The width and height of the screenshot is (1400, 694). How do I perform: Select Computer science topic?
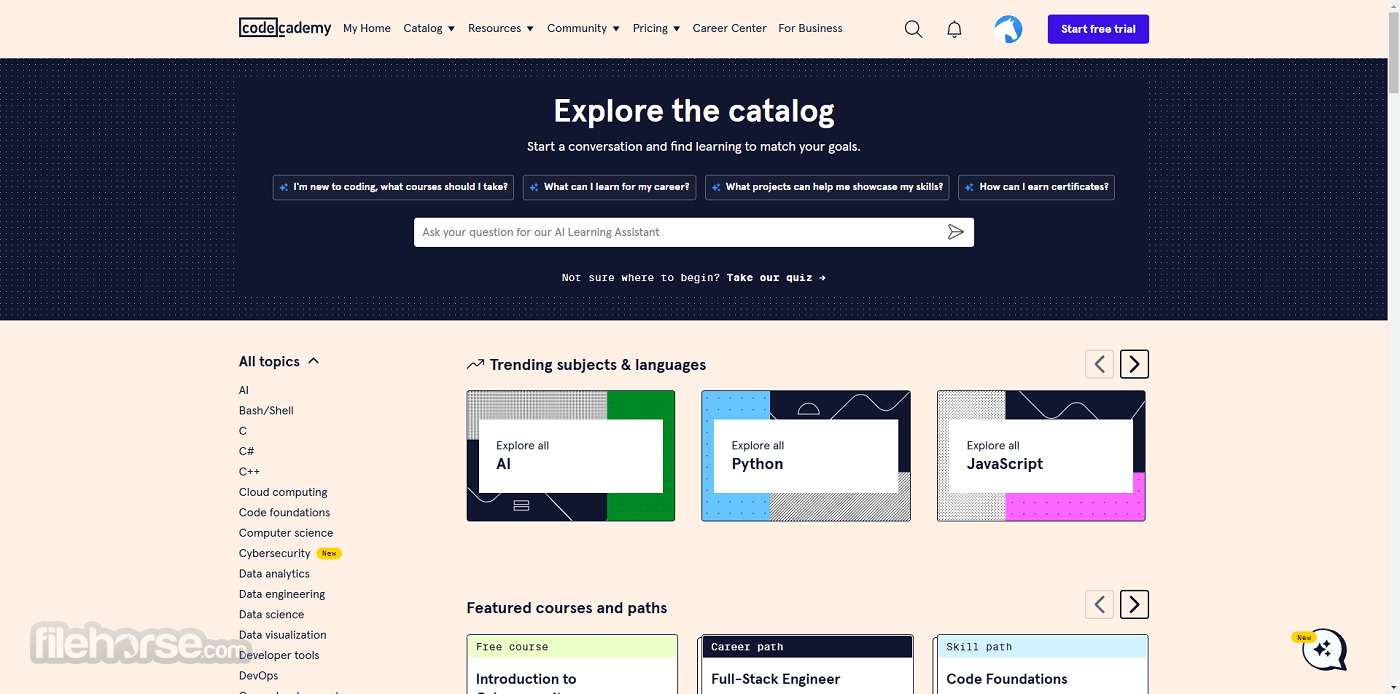pos(286,533)
